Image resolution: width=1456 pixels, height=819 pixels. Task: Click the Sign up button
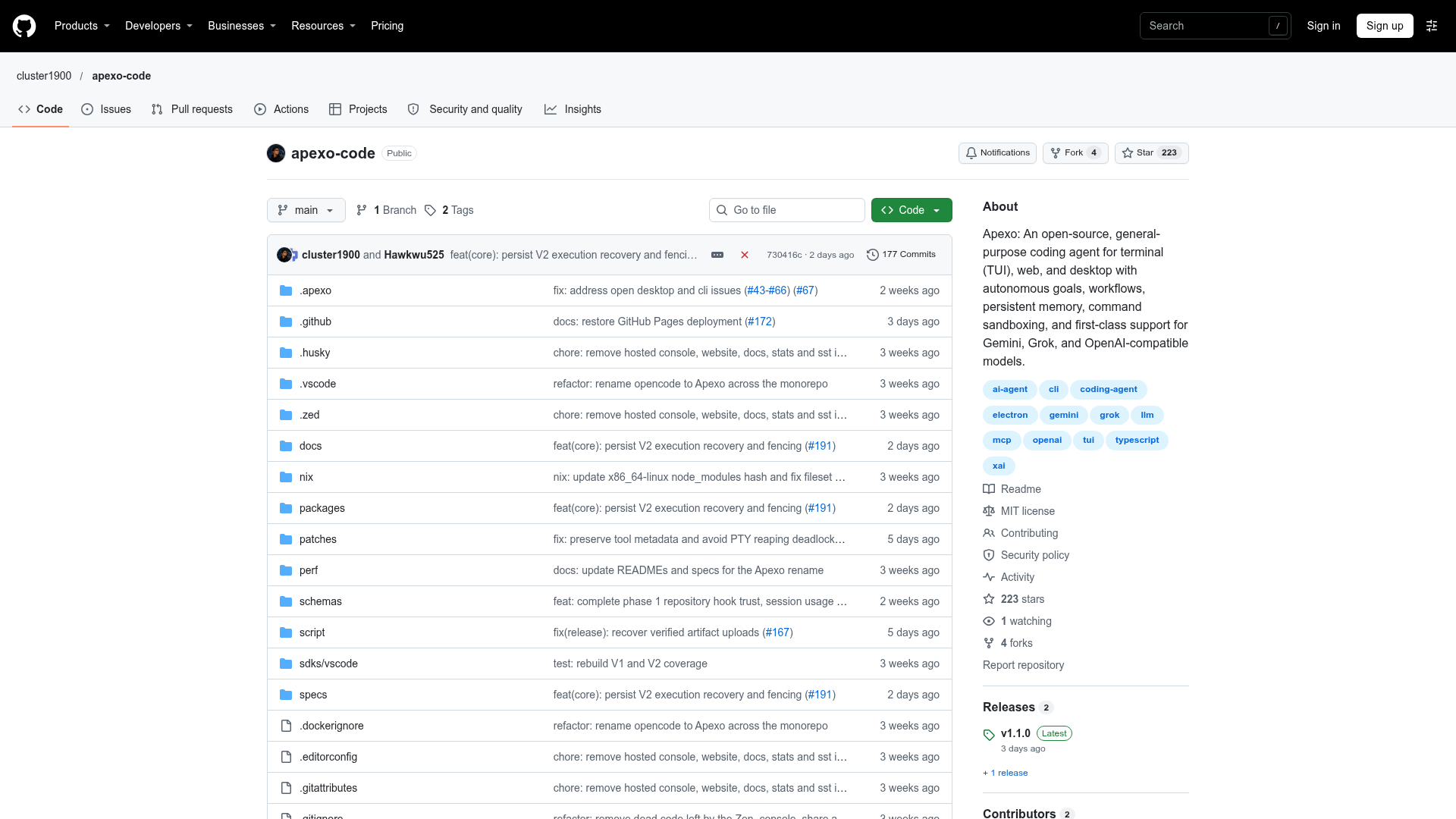pos(1385,26)
